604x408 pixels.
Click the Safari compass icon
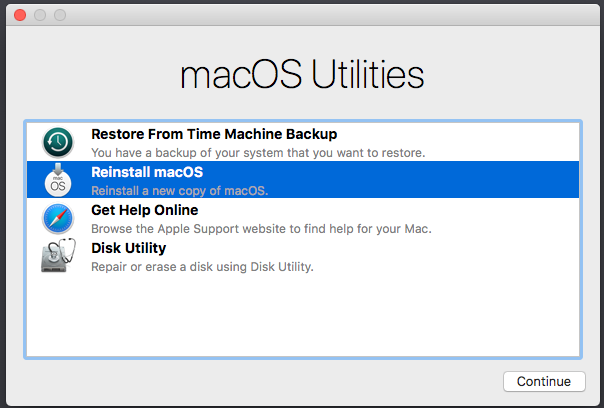[x=58, y=218]
